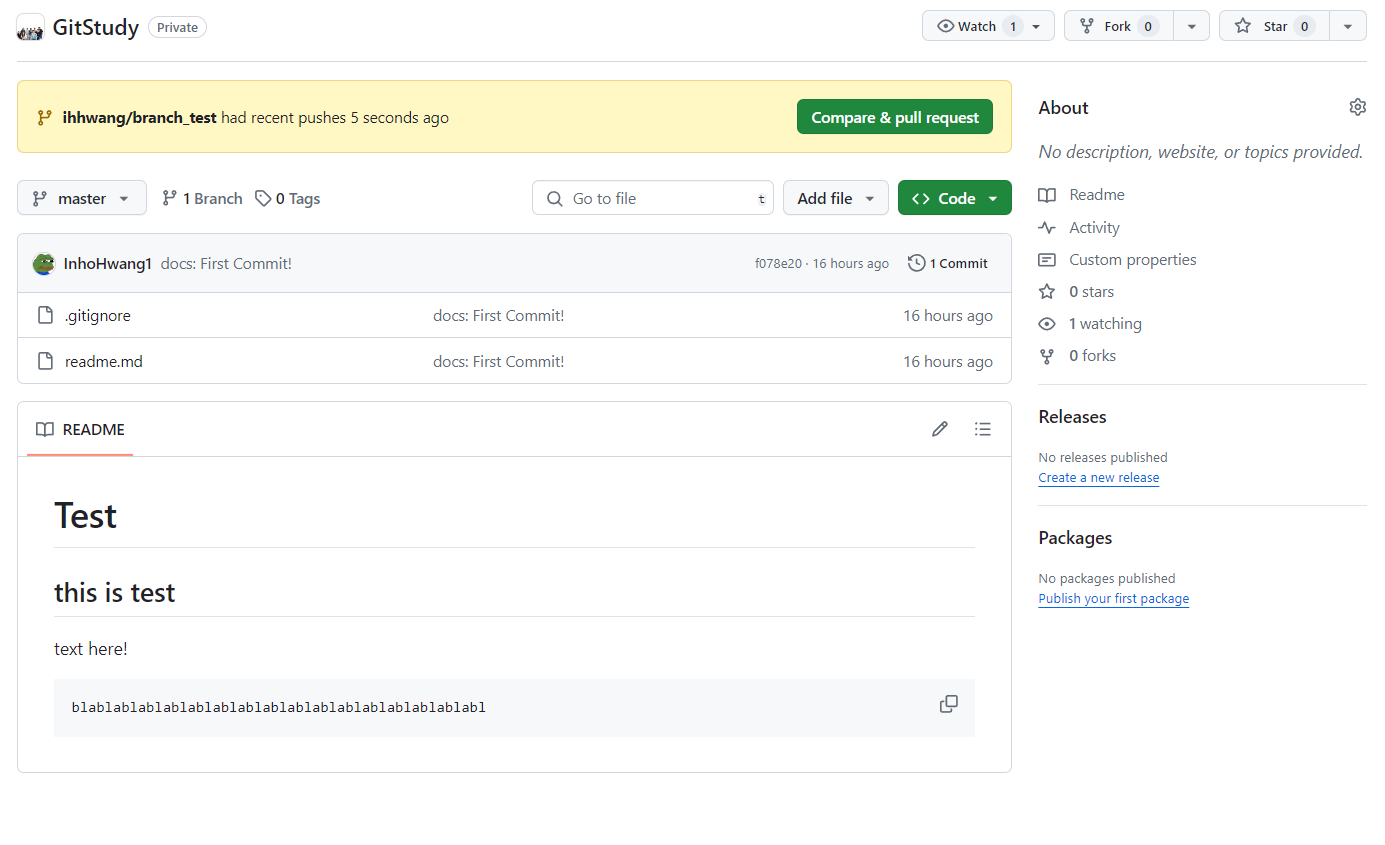View the 1 Commit history link
1385x845 pixels.
tap(948, 263)
